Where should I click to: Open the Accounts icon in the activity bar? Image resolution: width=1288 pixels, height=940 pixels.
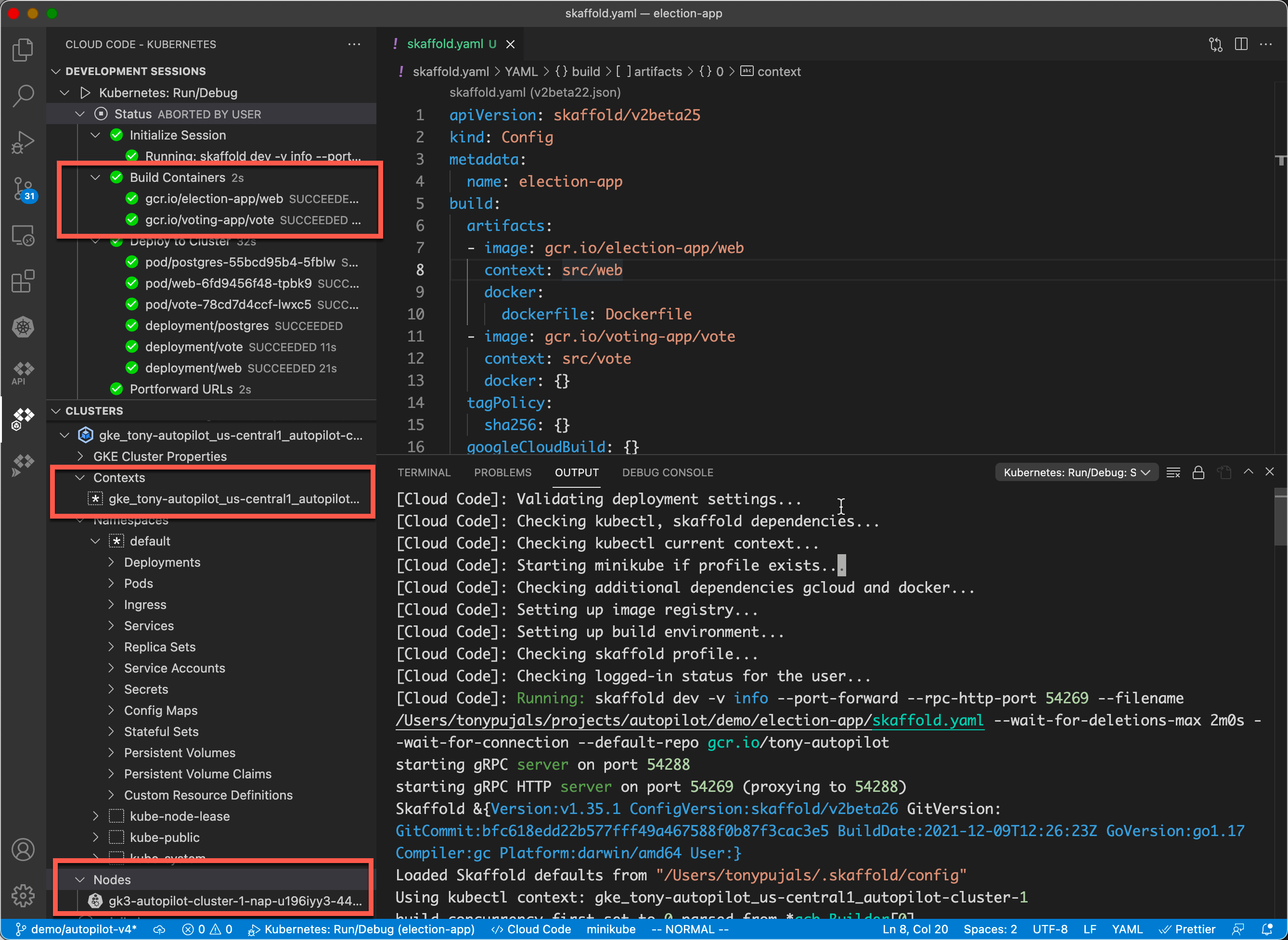23,850
